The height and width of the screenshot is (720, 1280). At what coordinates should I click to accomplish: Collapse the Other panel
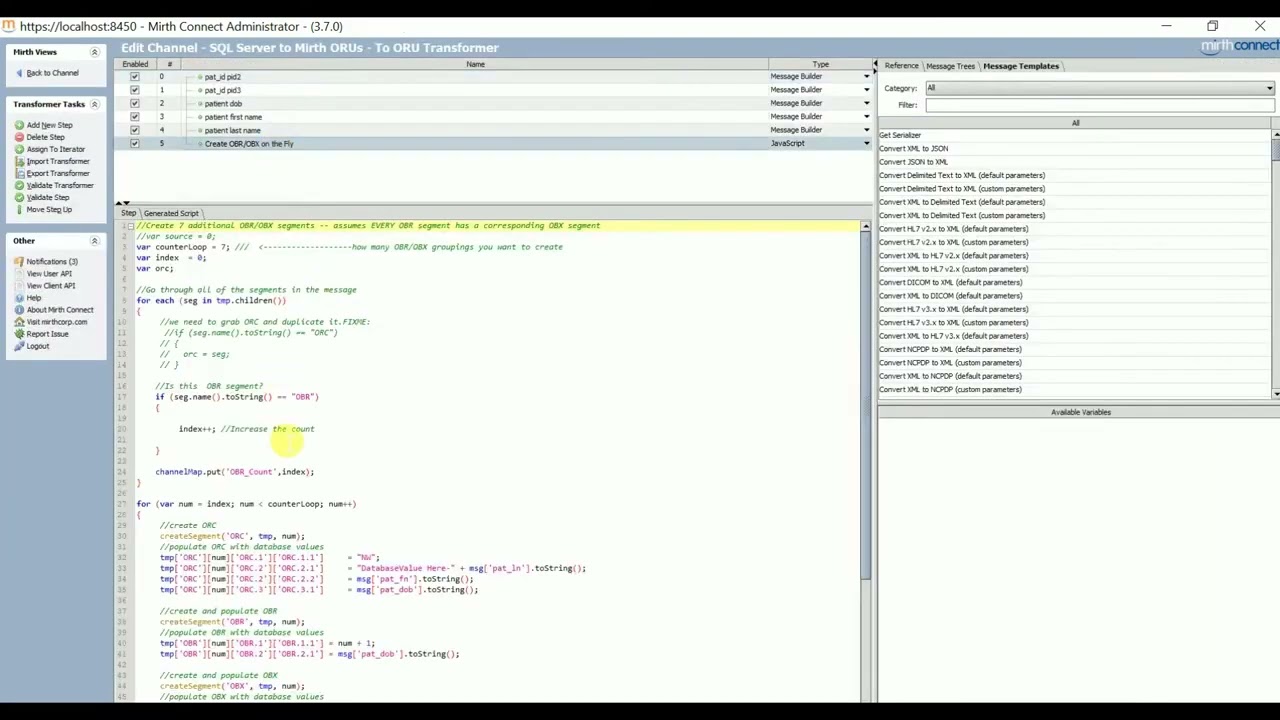[x=95, y=241]
